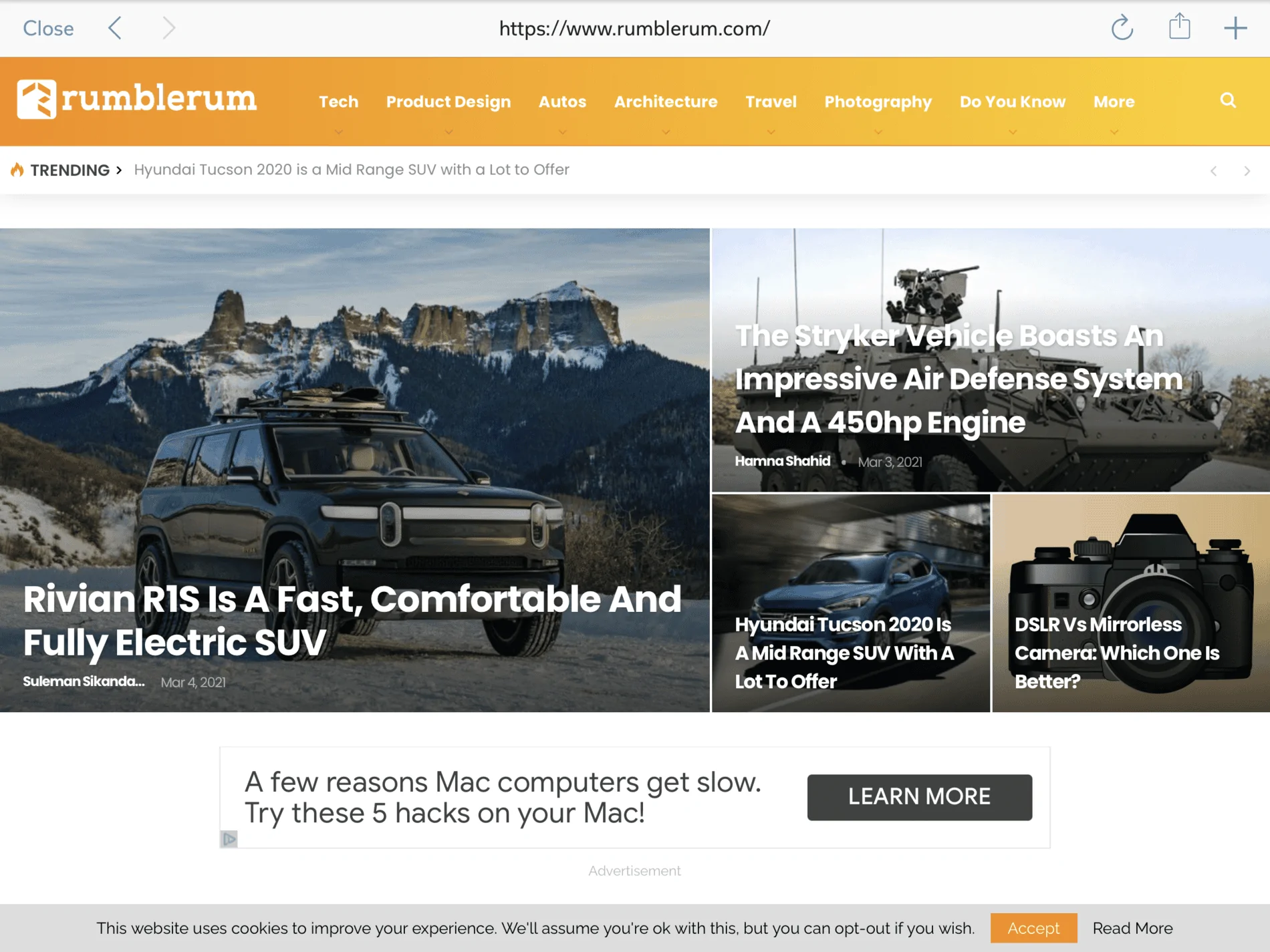Accept the cookie notice
Screen dimensions: 1270x952
point(1033,928)
